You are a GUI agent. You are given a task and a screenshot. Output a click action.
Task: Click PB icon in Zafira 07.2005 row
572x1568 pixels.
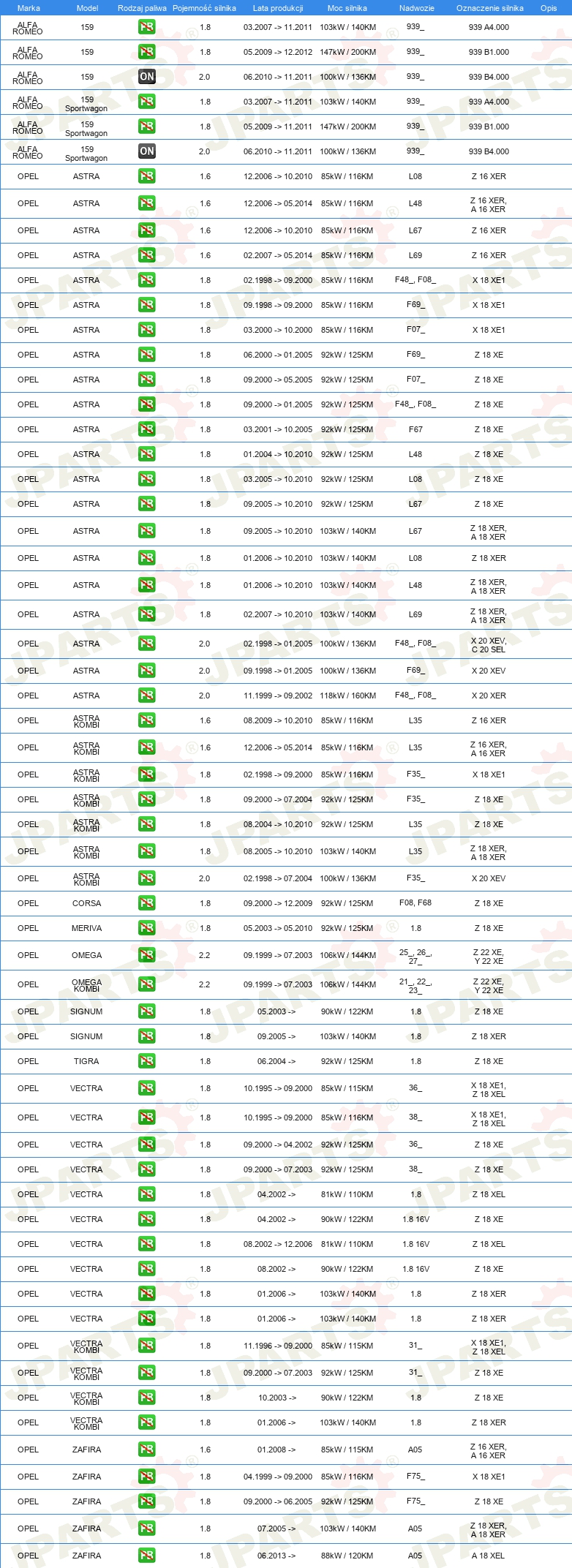click(x=147, y=1529)
